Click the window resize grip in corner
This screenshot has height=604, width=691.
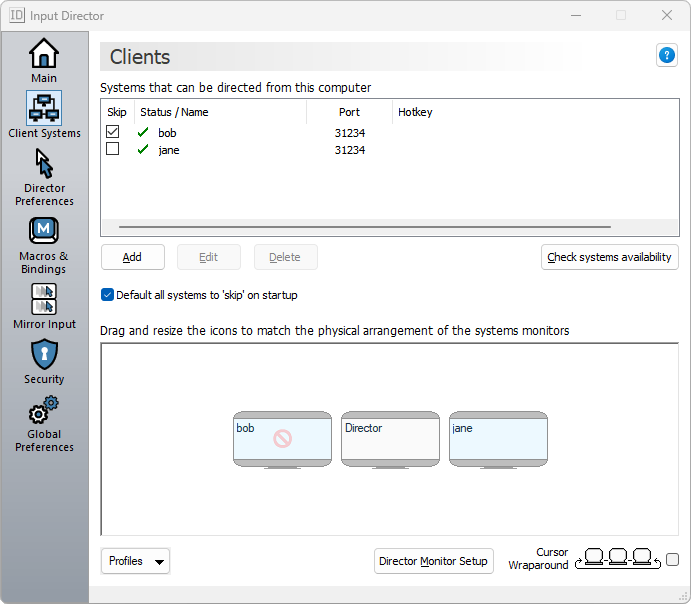(x=683, y=596)
